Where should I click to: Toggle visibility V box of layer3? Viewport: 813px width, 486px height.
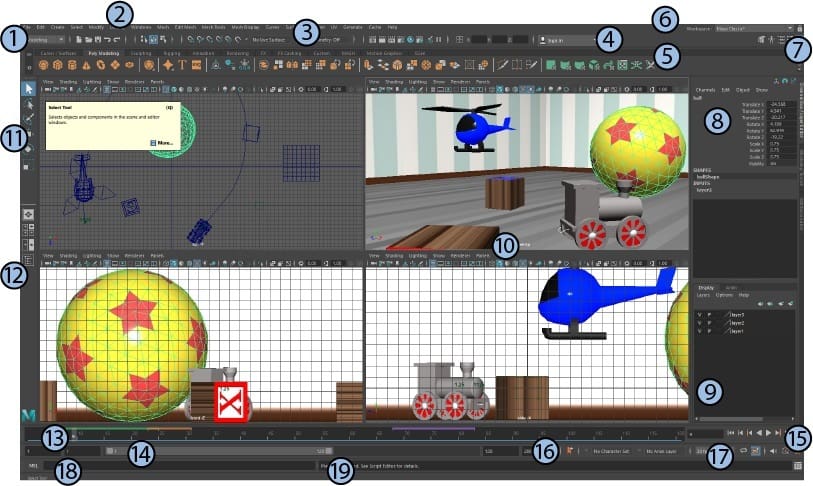(699, 315)
